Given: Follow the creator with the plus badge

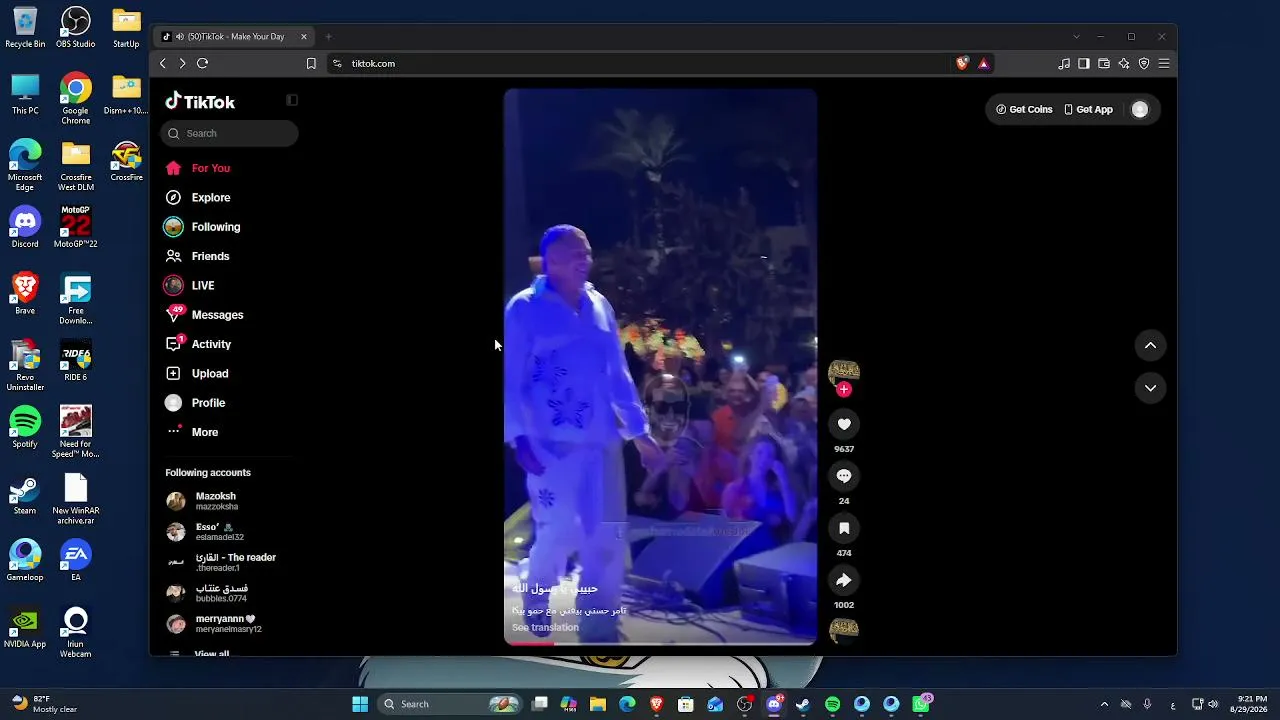Looking at the screenshot, I should point(844,390).
